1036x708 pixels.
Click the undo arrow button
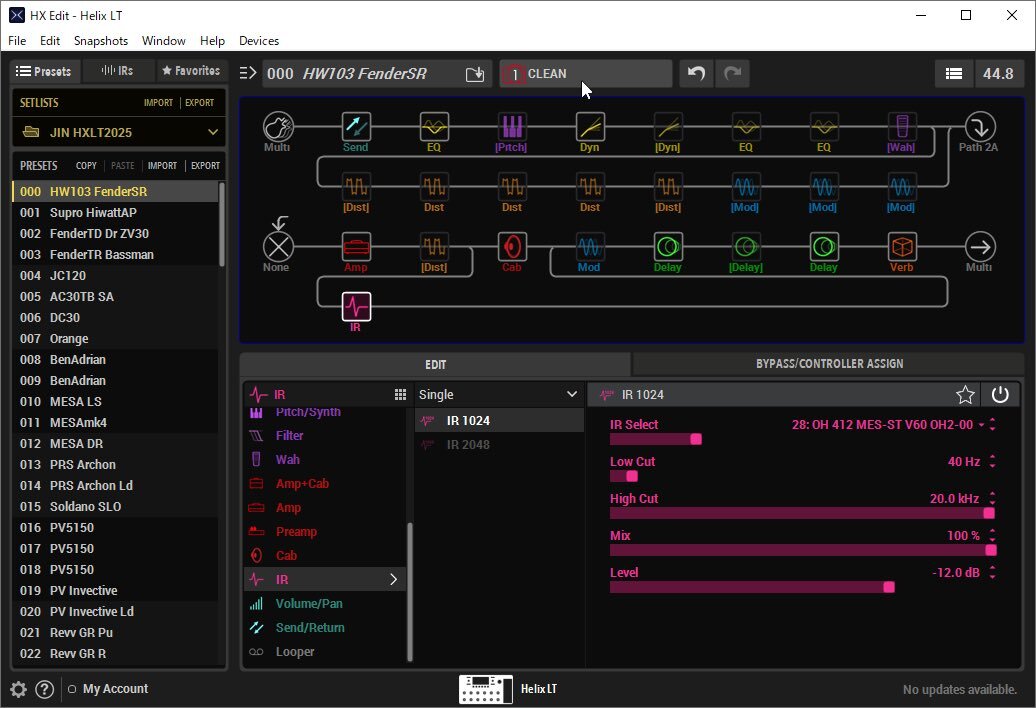tap(697, 74)
